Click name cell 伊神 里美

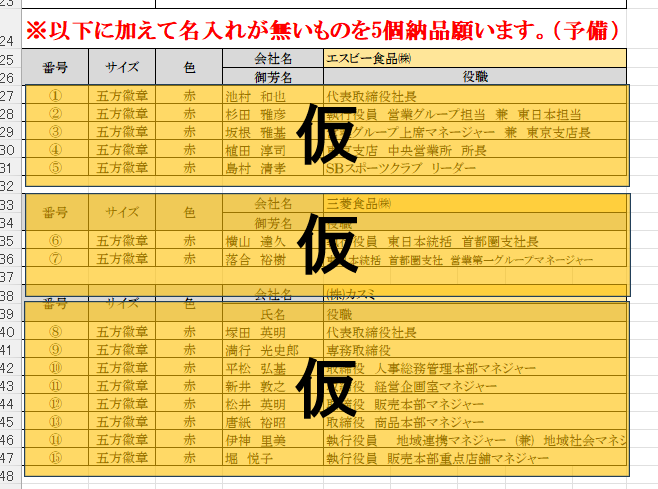point(273,440)
